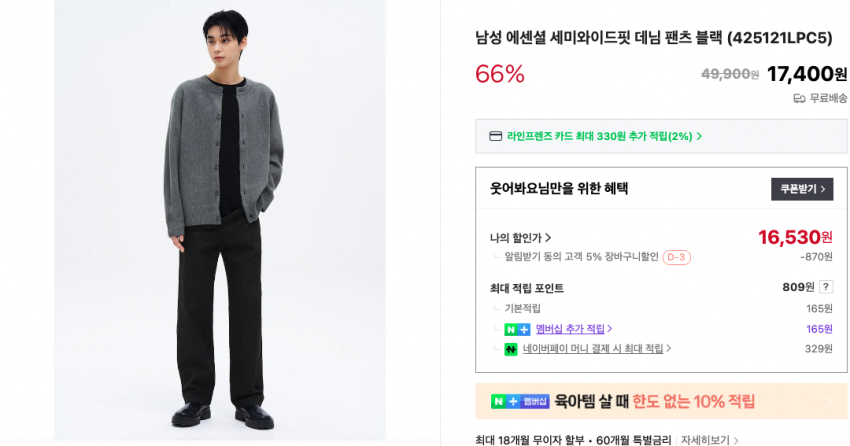Click the 무료배송 shipping label
This screenshot has height=446, width=850.
(x=828, y=98)
